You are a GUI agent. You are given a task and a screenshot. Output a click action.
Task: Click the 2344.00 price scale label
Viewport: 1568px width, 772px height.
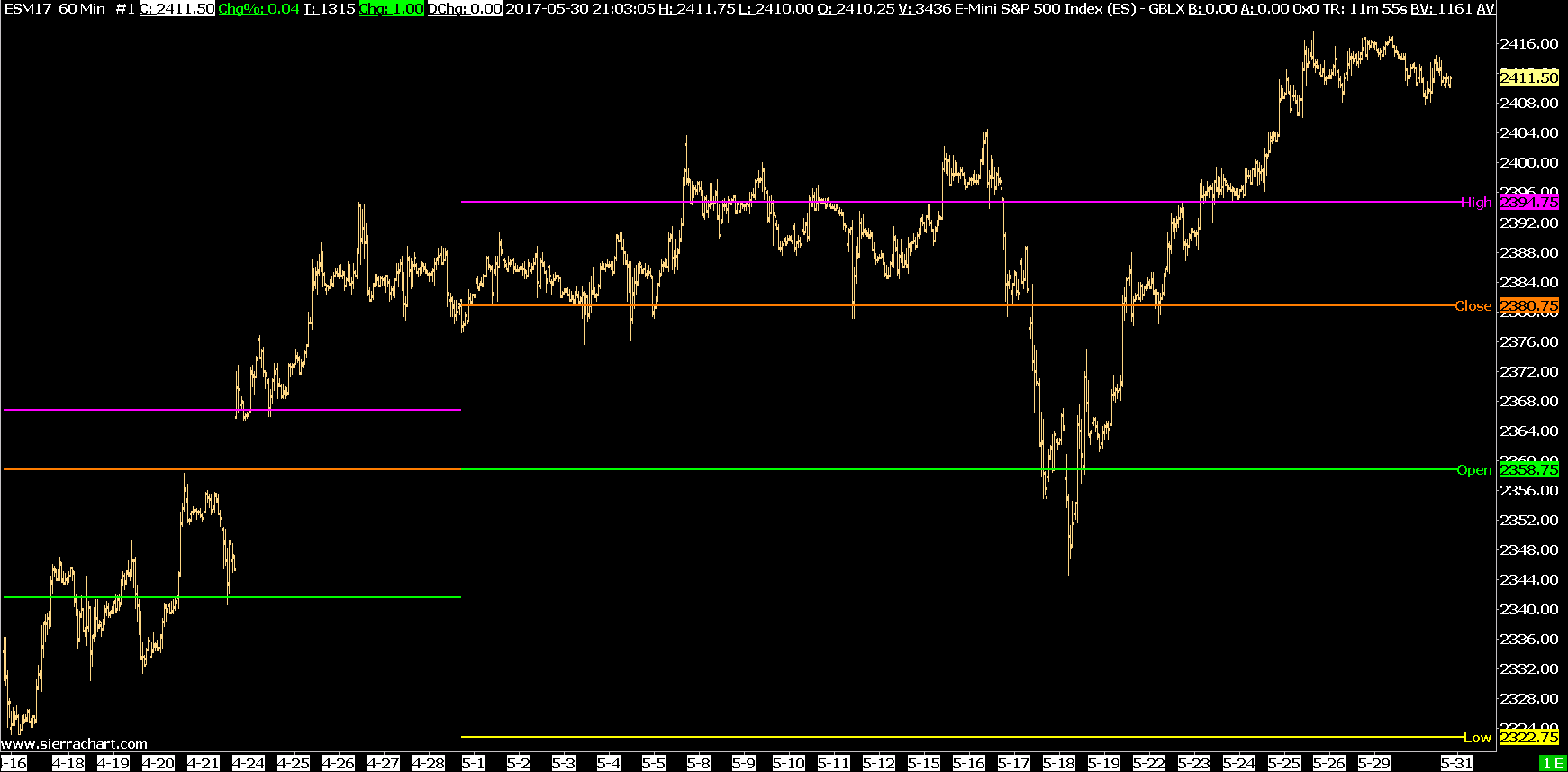(1528, 579)
